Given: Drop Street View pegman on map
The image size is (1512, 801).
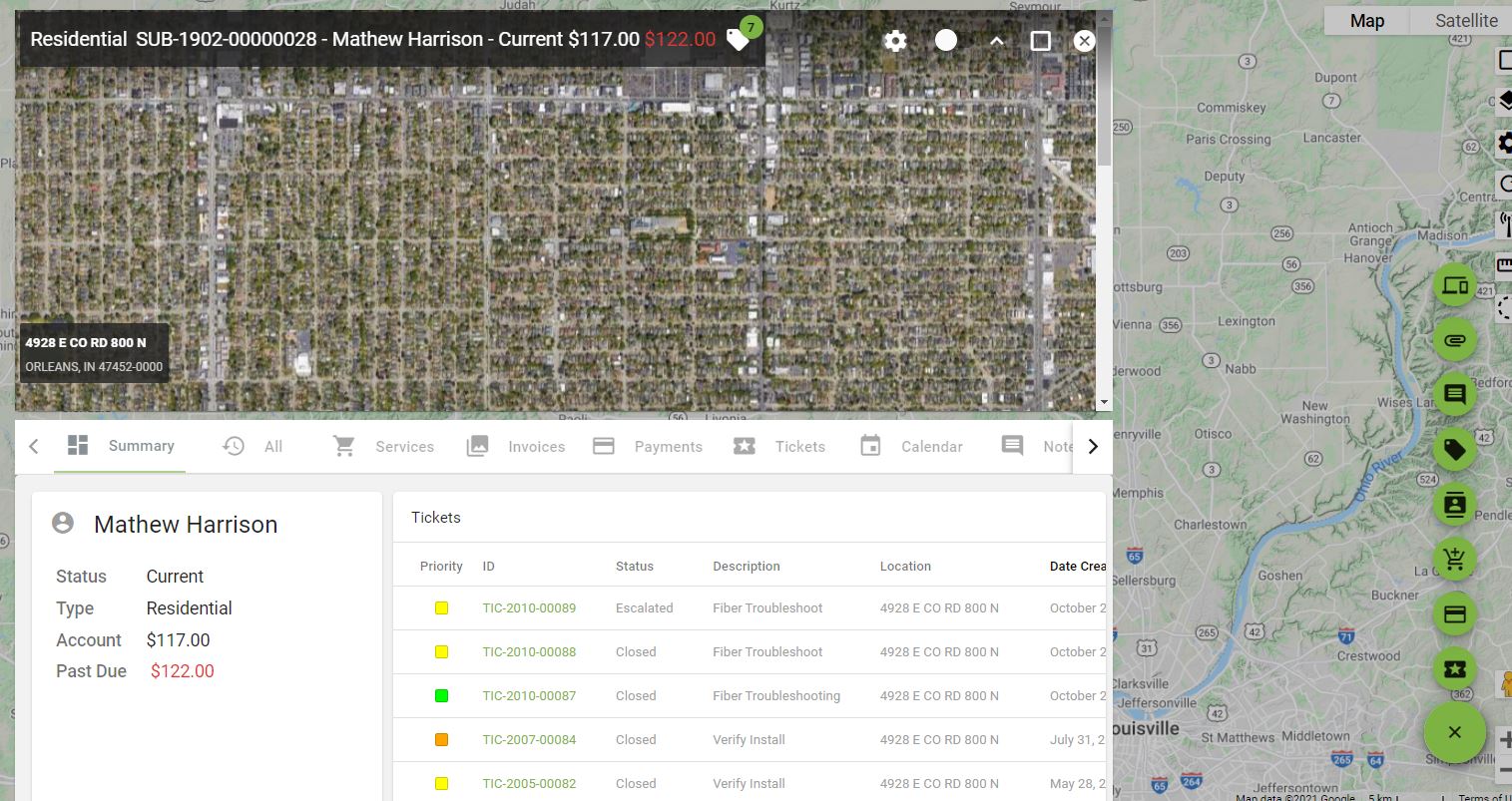Looking at the screenshot, I should [x=1507, y=684].
